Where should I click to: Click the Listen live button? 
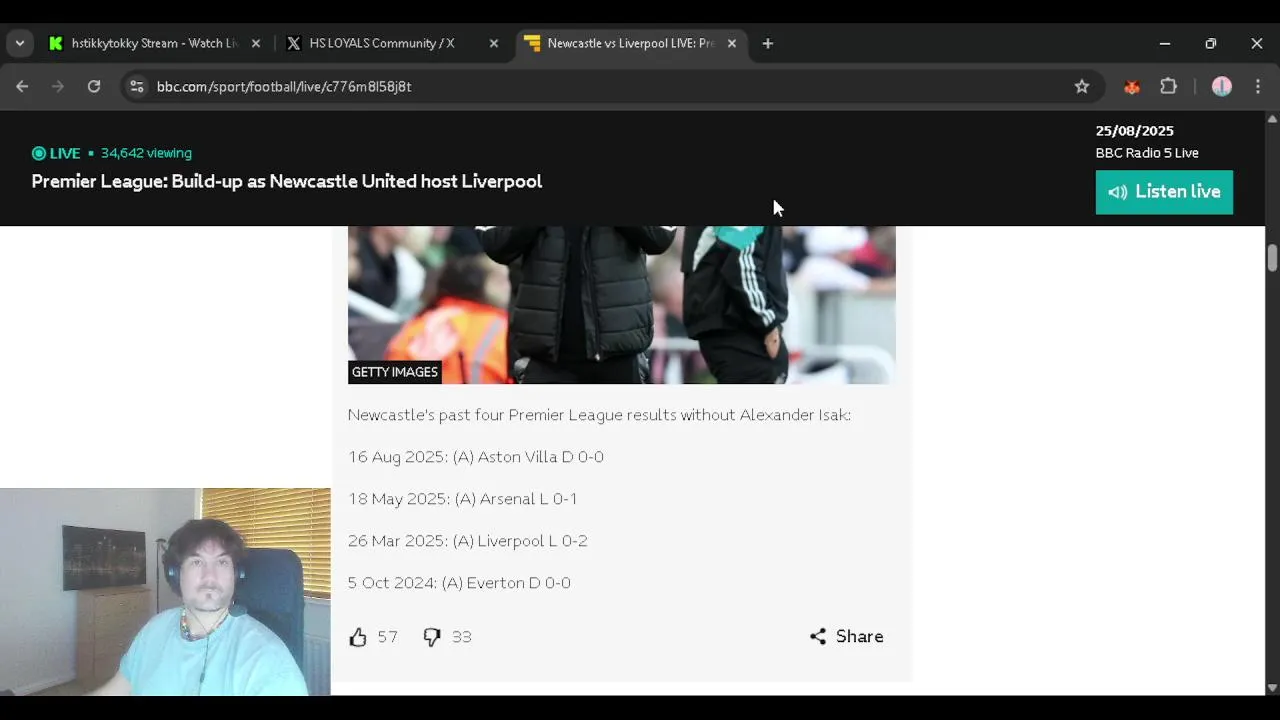(1164, 192)
